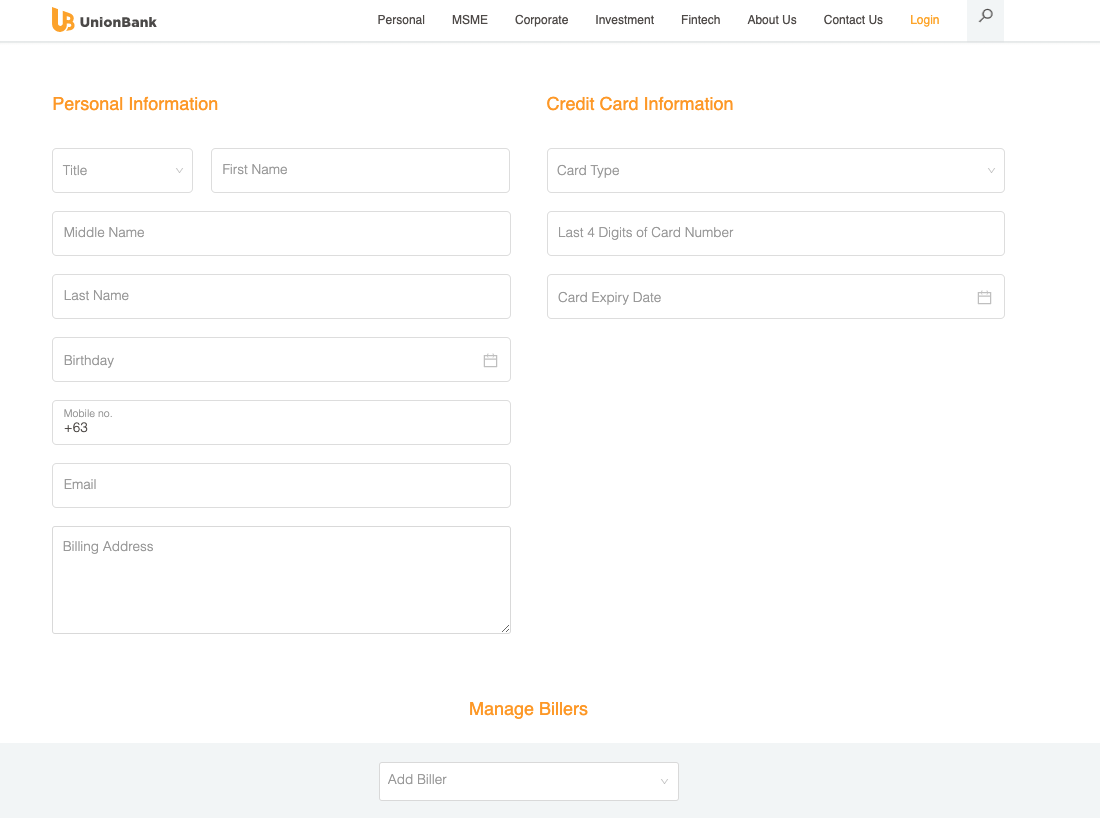Click the orange Login link

pyautogui.click(x=924, y=20)
